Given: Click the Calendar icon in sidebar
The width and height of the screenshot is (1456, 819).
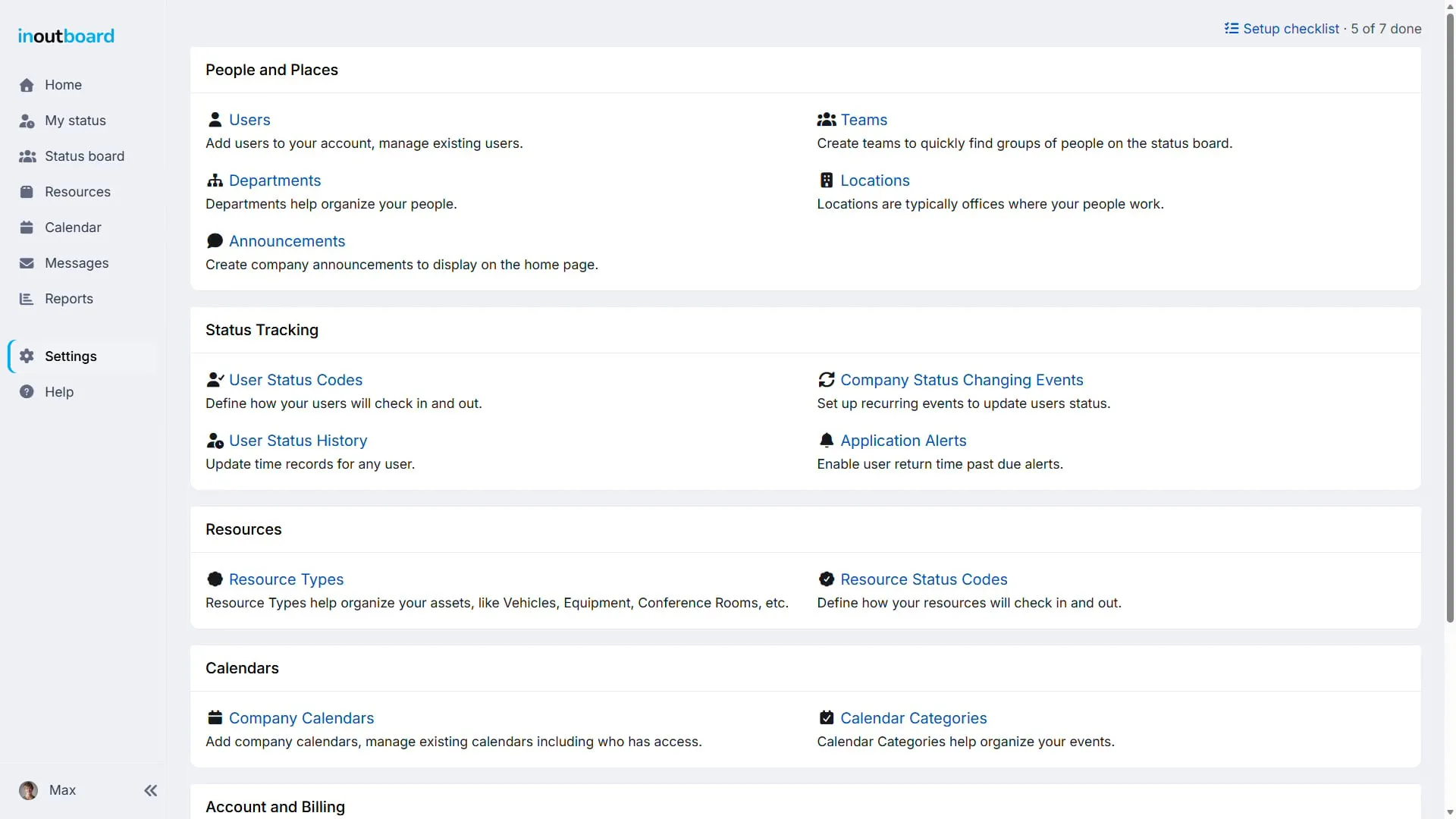Looking at the screenshot, I should click(x=27, y=227).
